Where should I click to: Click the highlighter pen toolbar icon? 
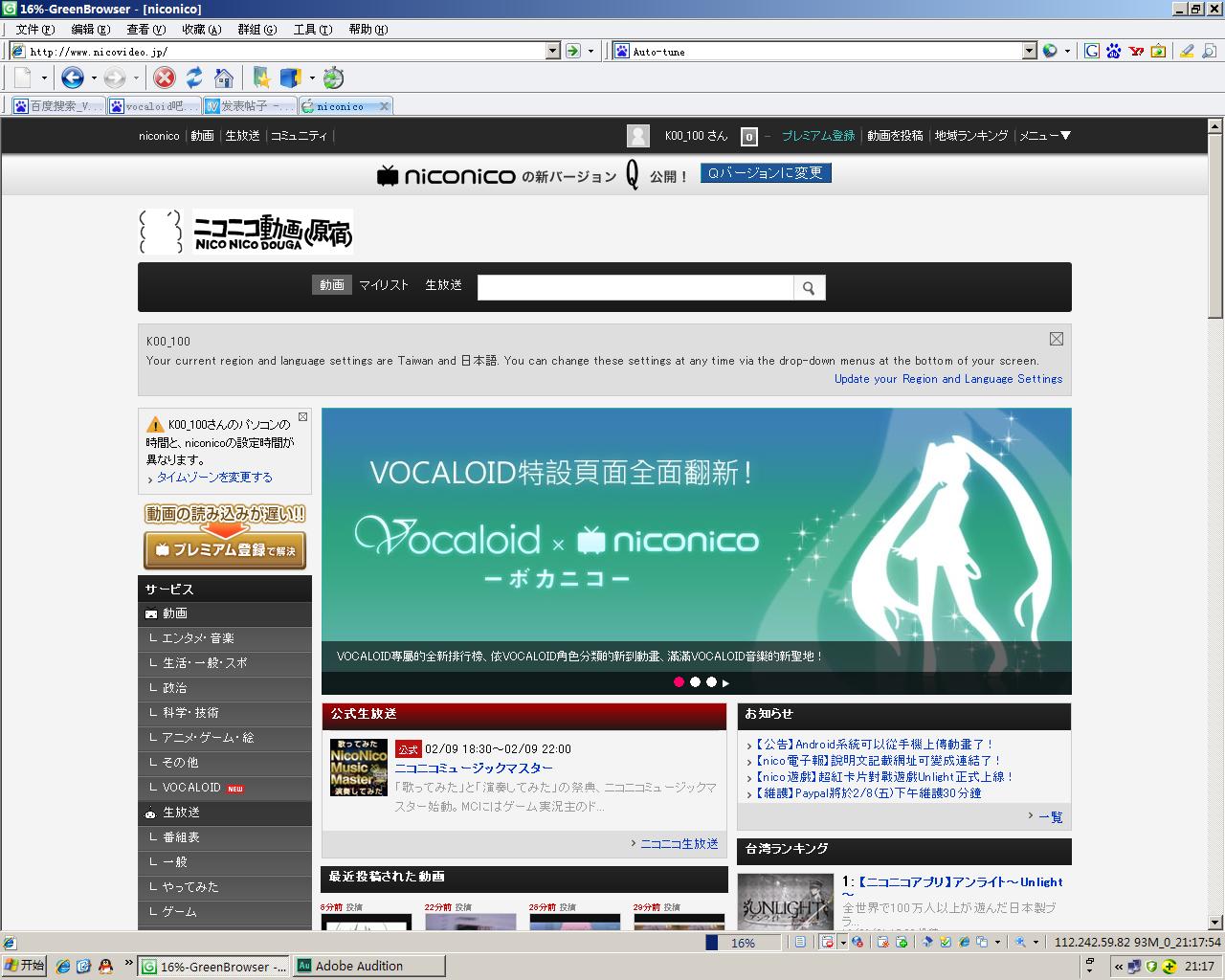(x=1187, y=51)
